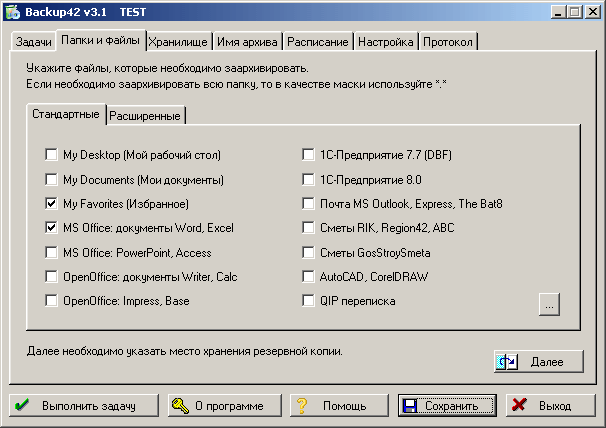
Task: Maximize the Backup42 window
Action: (x=574, y=12)
